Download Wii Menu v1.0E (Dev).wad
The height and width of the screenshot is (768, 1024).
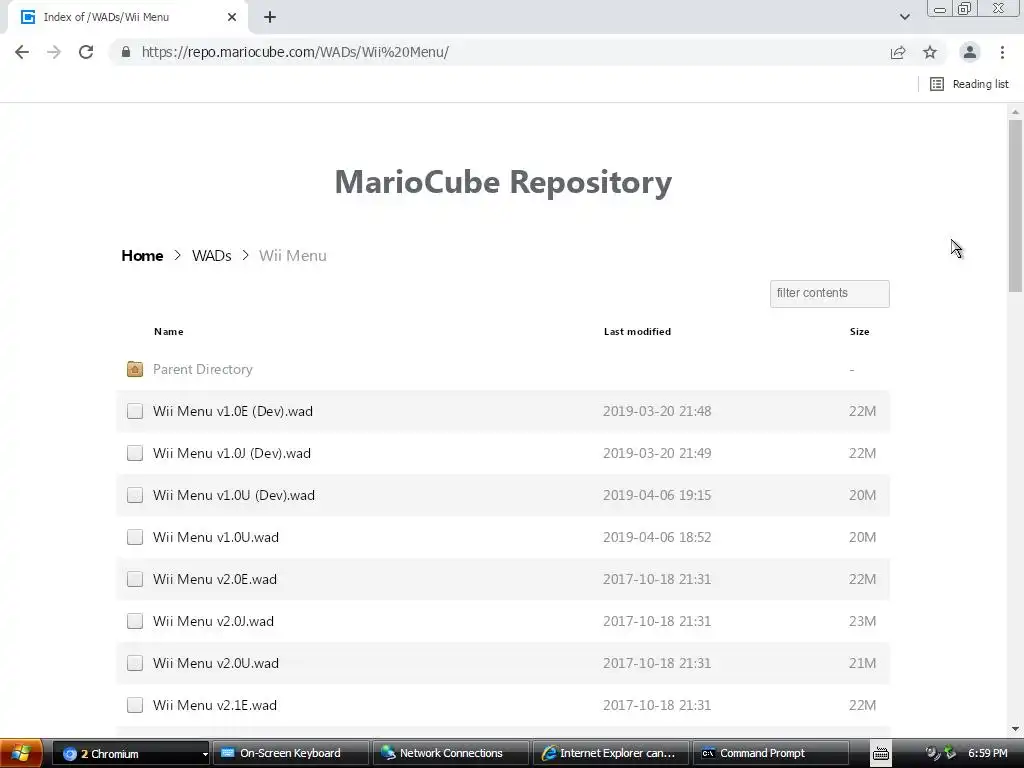point(232,411)
